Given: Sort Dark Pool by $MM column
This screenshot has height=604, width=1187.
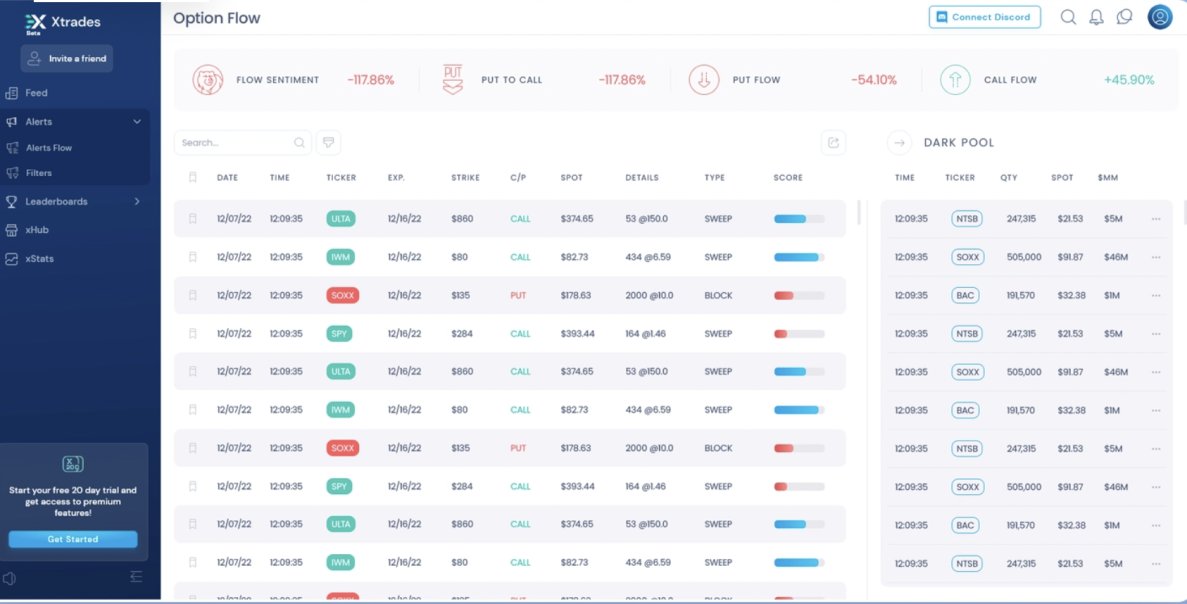Looking at the screenshot, I should [1108, 178].
